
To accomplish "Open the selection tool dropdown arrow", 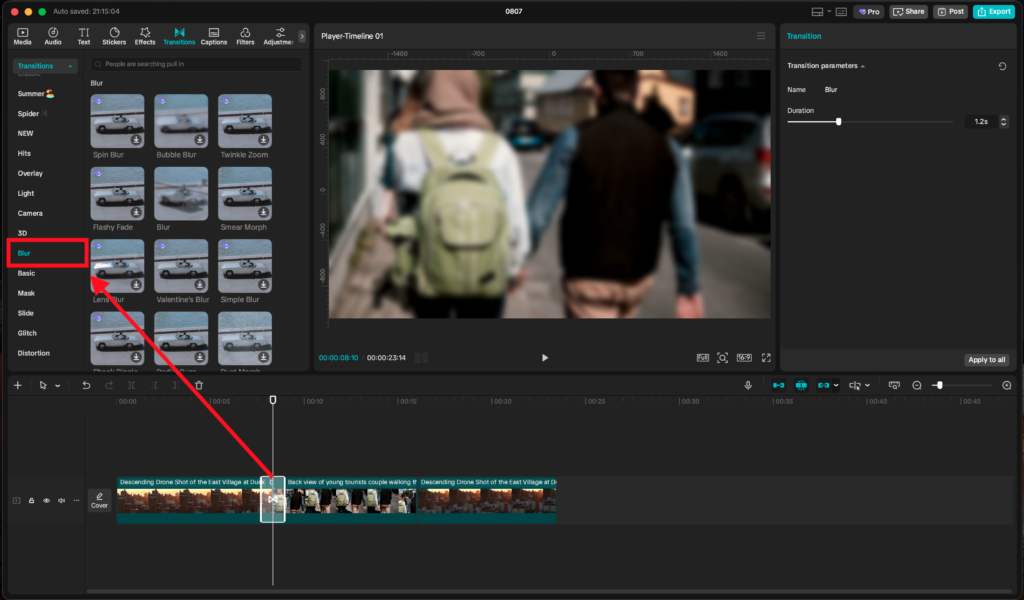I will (x=57, y=386).
